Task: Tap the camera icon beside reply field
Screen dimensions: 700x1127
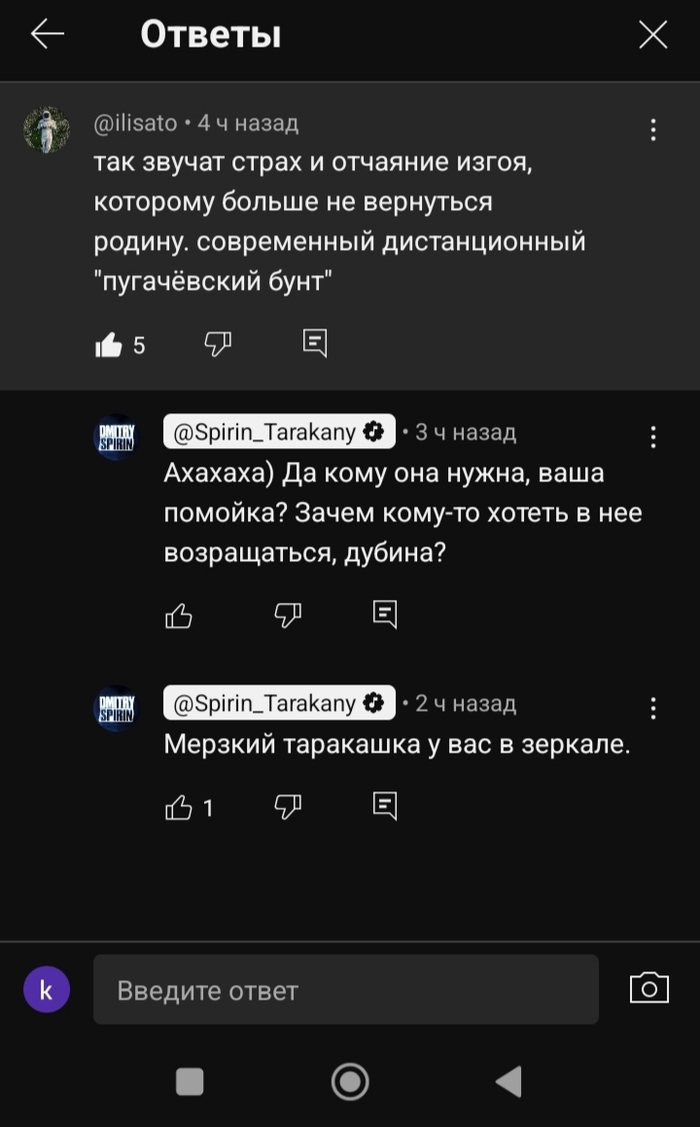Action: [649, 988]
